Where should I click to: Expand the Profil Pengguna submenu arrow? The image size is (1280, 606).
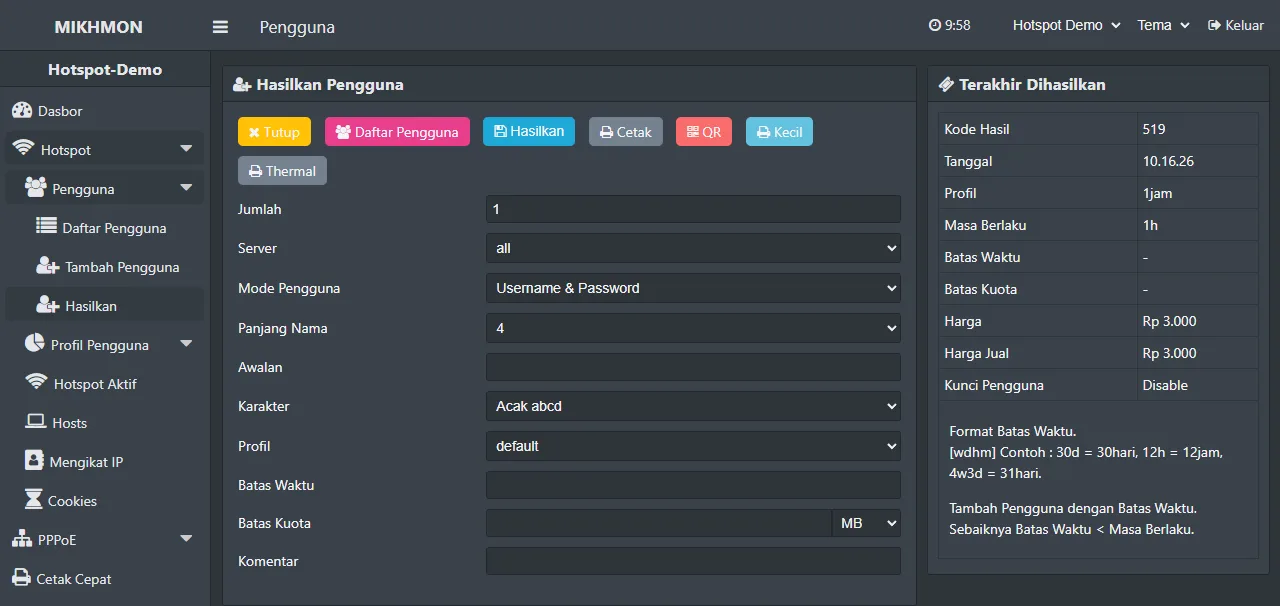point(186,344)
